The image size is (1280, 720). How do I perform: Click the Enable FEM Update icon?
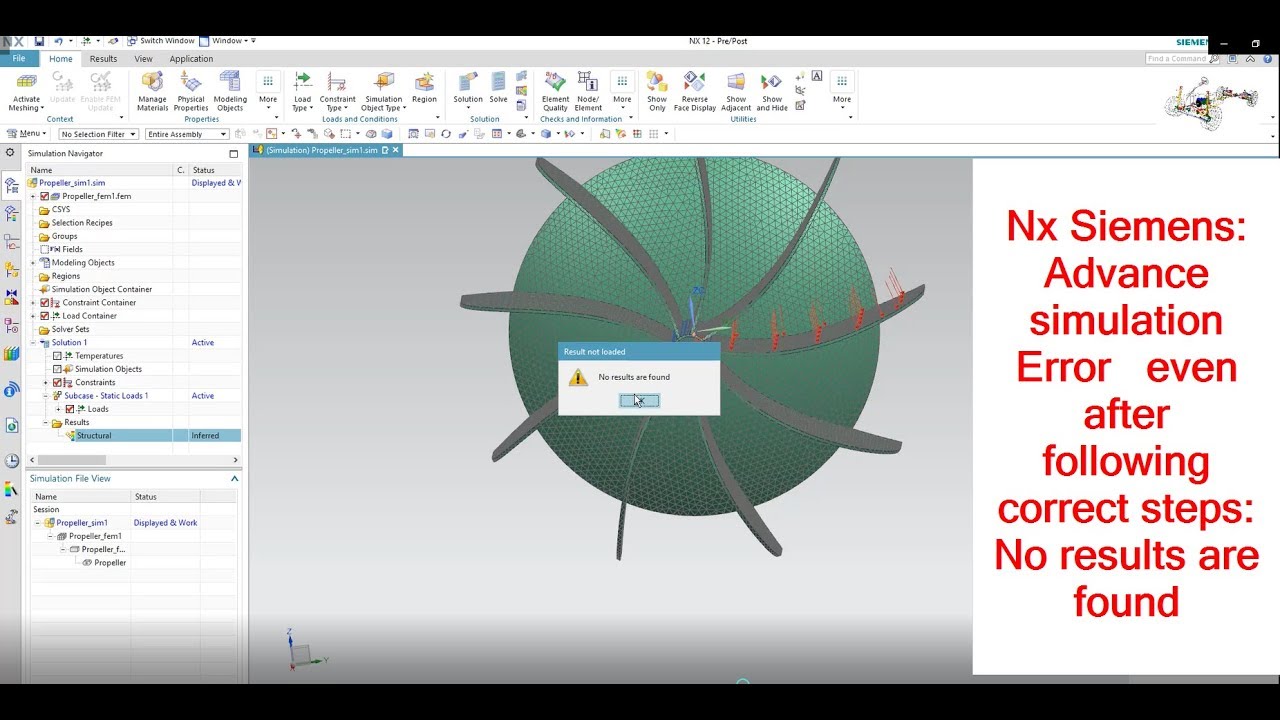(100, 82)
